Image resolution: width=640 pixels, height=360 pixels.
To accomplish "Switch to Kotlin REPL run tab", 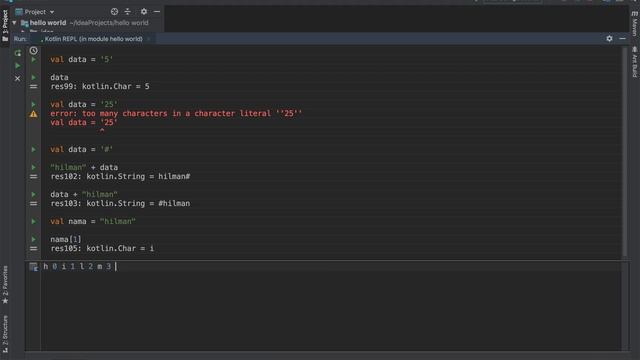I will 93,39.
